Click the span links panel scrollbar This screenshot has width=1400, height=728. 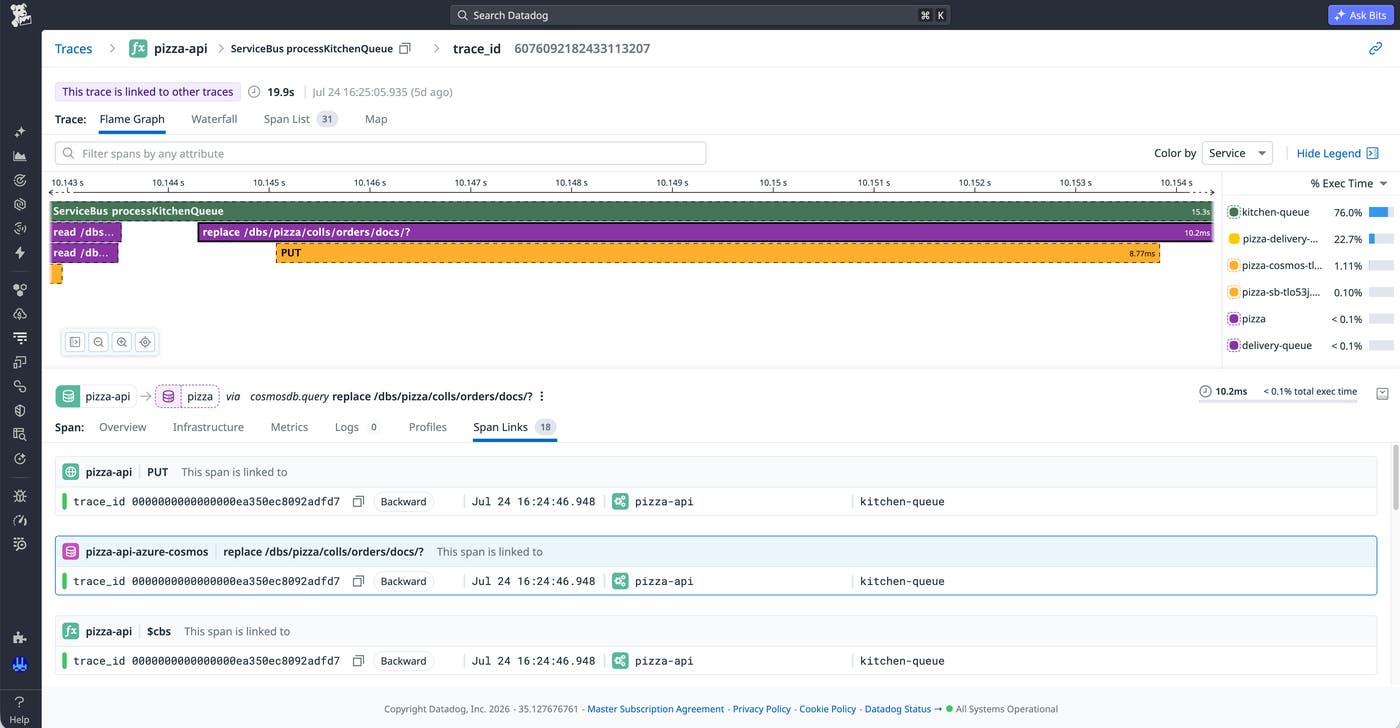coord(1395,480)
